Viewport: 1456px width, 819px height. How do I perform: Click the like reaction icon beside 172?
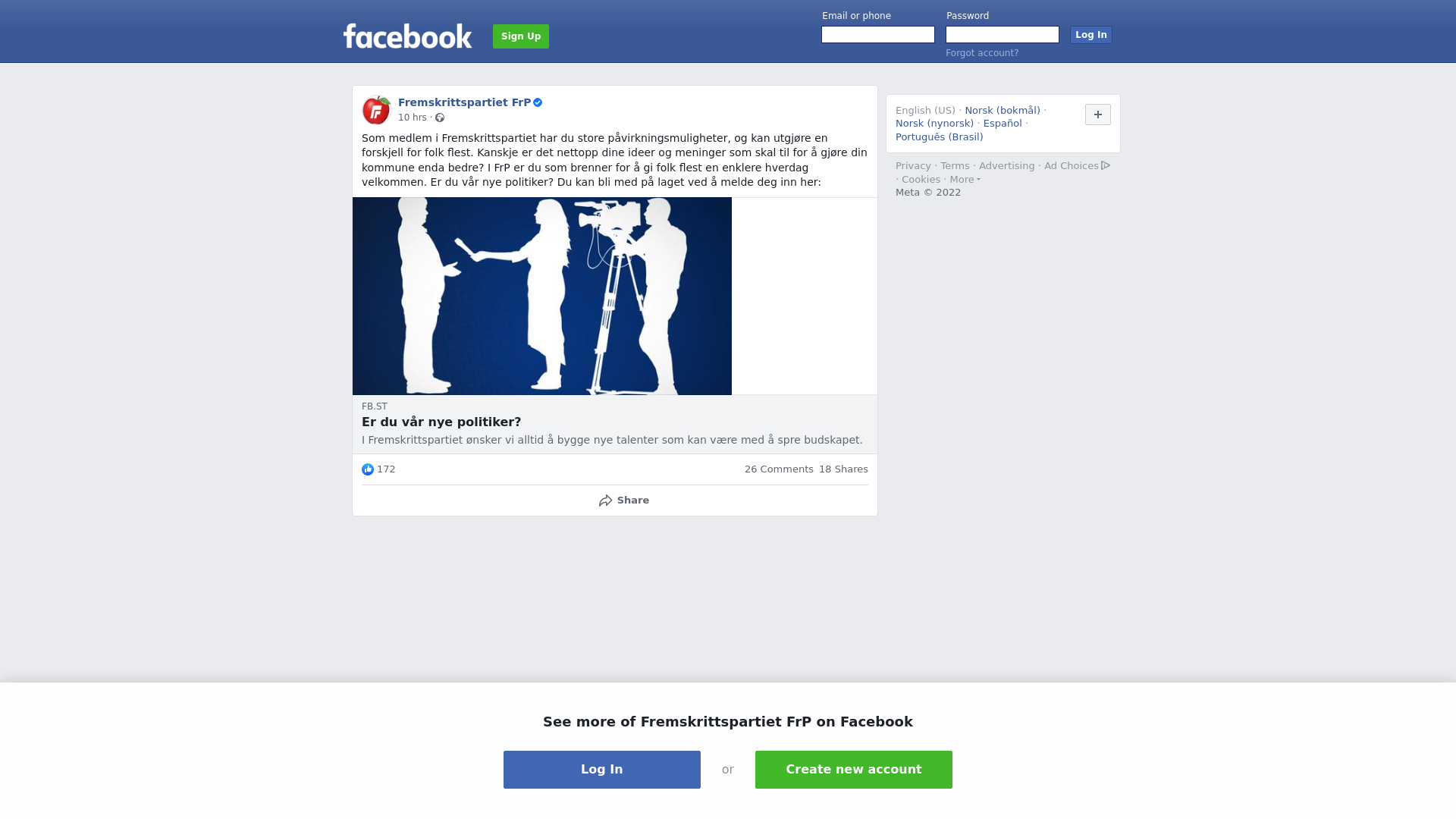pyautogui.click(x=368, y=469)
